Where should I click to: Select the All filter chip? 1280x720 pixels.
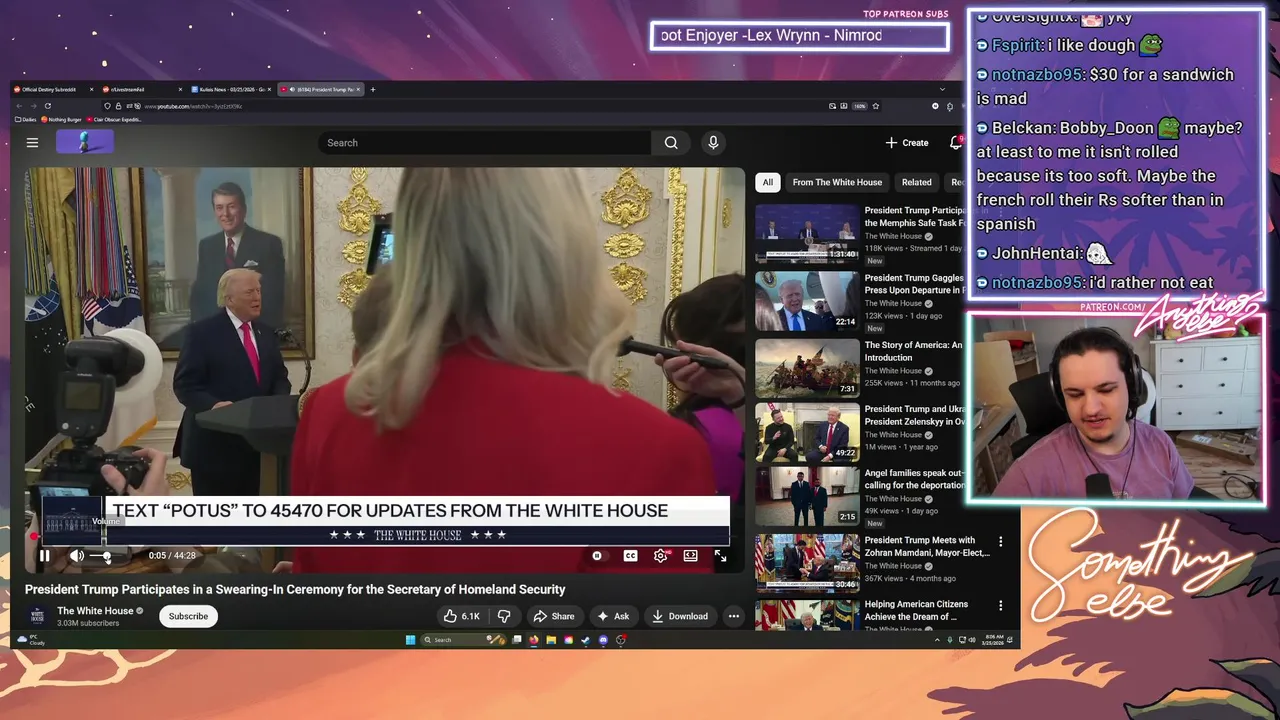pos(767,182)
